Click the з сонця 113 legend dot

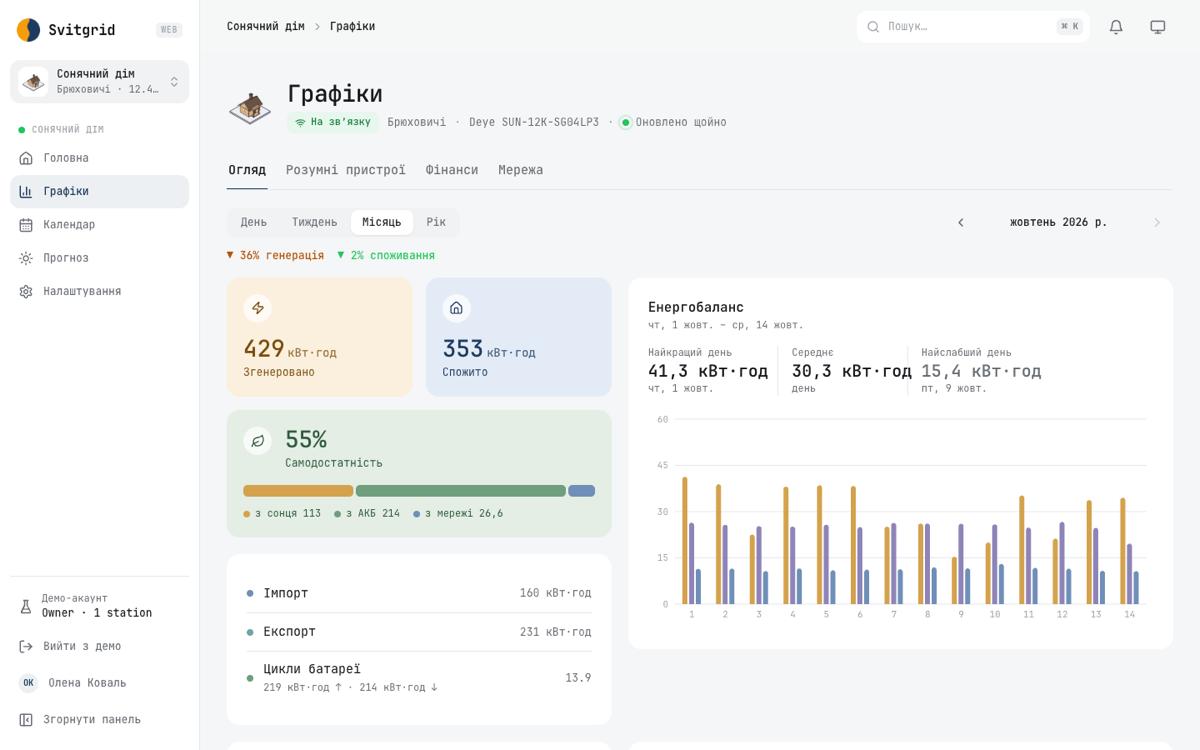247,514
